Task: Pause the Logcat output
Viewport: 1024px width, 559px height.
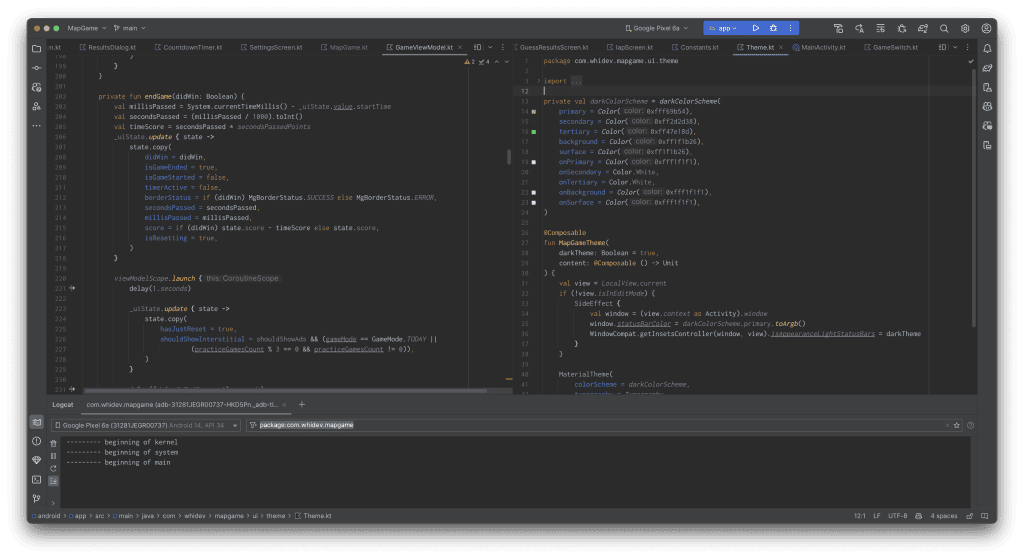Action: pyautogui.click(x=54, y=456)
